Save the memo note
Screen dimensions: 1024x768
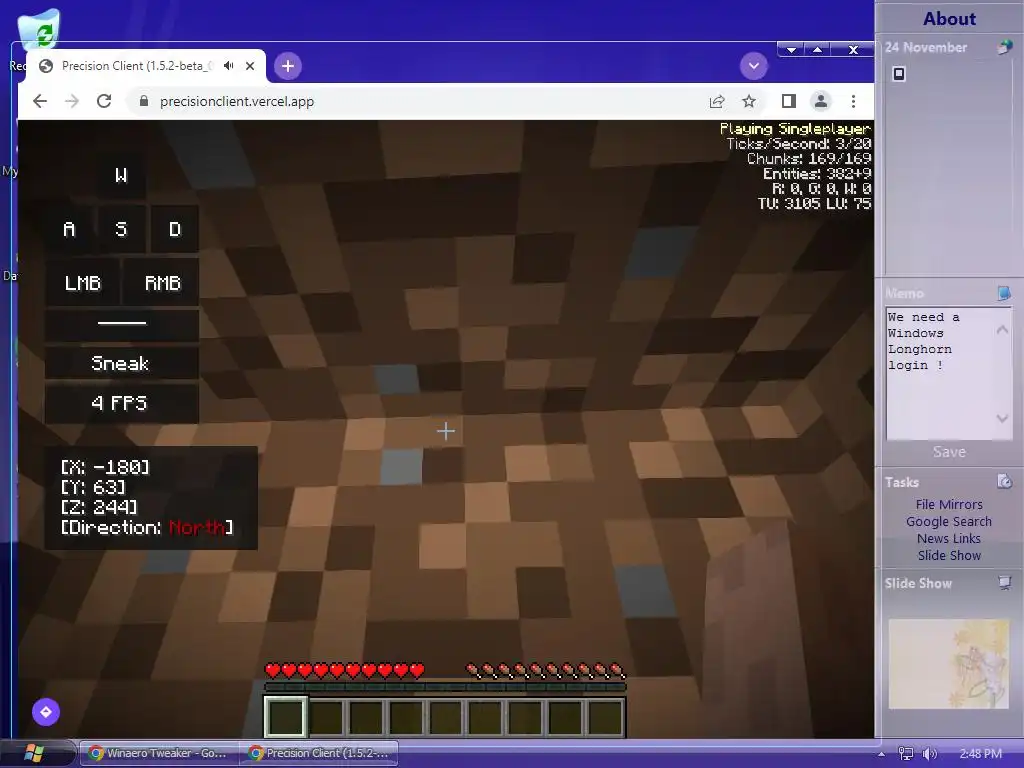tap(949, 451)
